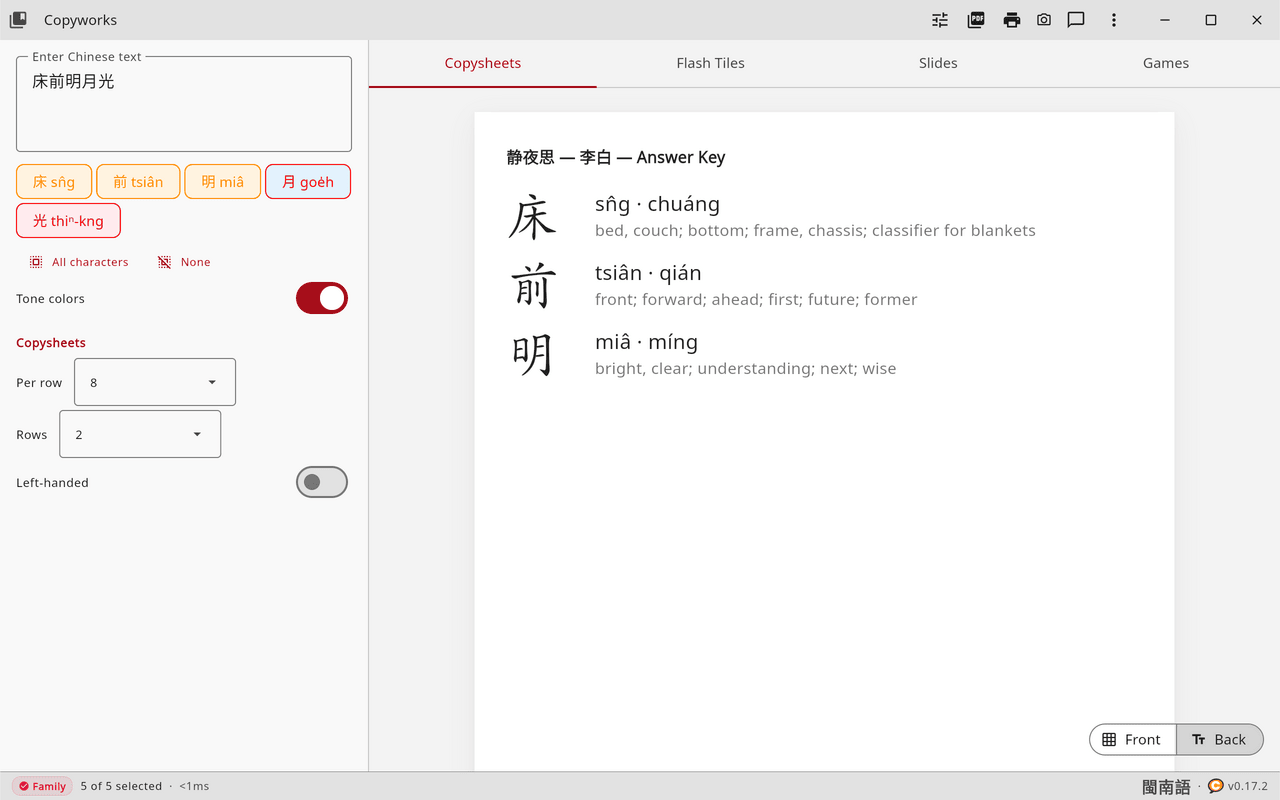Click the 'tsiân · qián' pronunciation line
Viewport: 1280px width, 800px height.
pos(648,273)
